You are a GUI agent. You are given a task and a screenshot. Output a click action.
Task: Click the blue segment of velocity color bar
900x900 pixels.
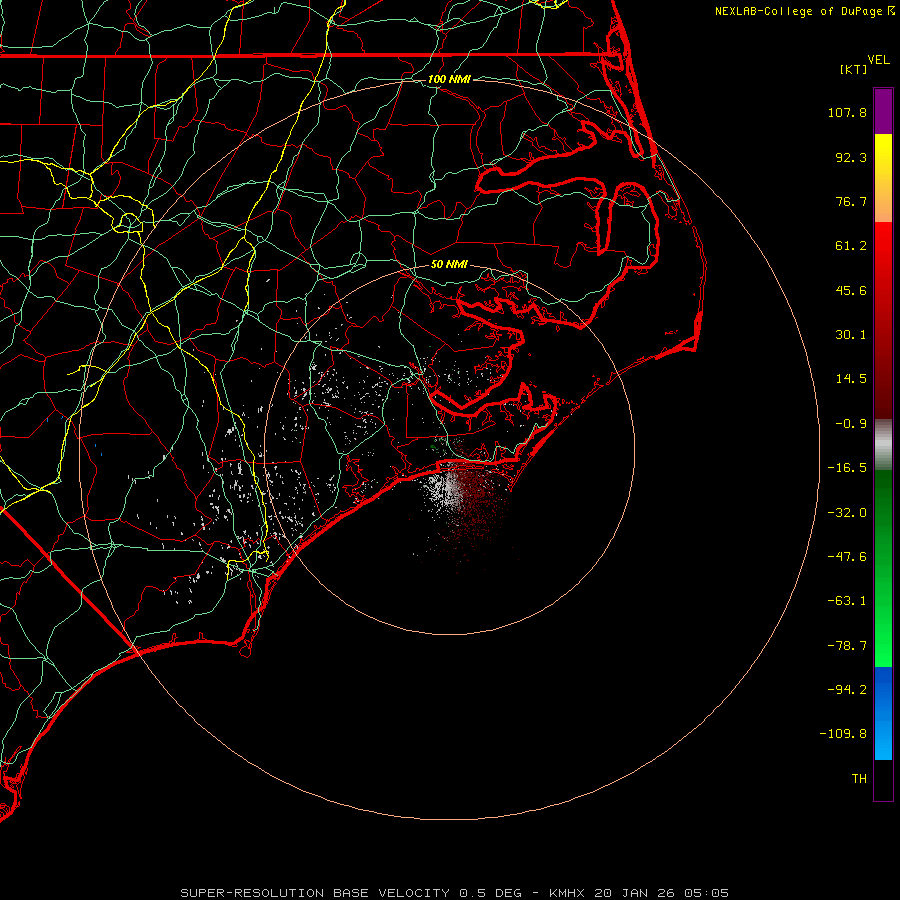point(883,713)
